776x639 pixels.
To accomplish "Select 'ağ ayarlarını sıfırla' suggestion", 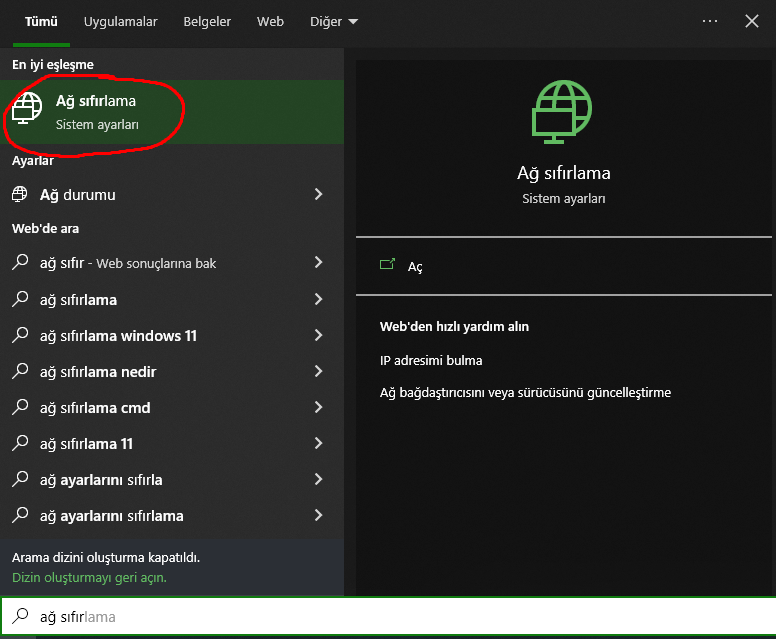I will (x=172, y=479).
